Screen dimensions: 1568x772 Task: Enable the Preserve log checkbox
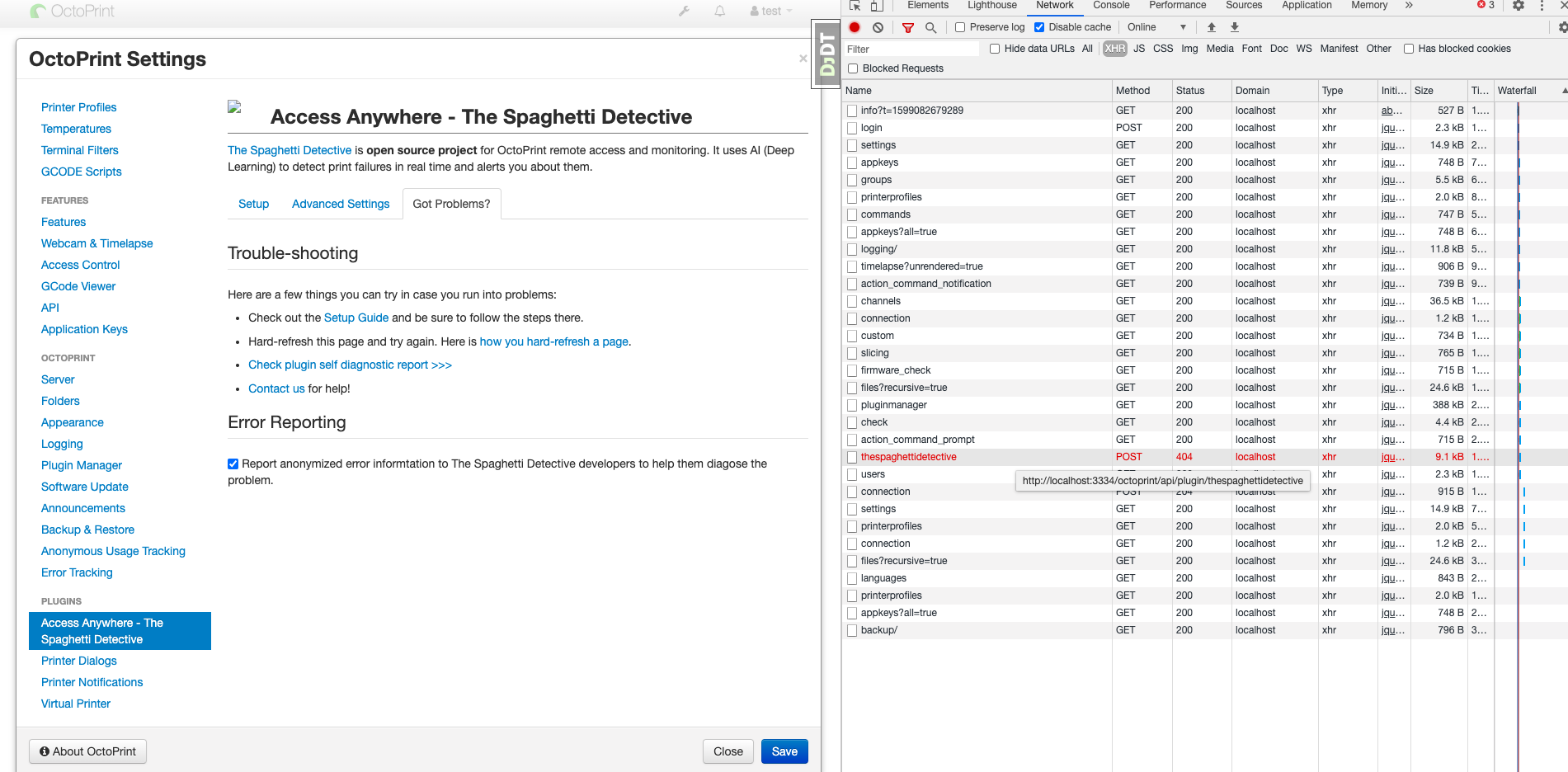click(x=960, y=27)
